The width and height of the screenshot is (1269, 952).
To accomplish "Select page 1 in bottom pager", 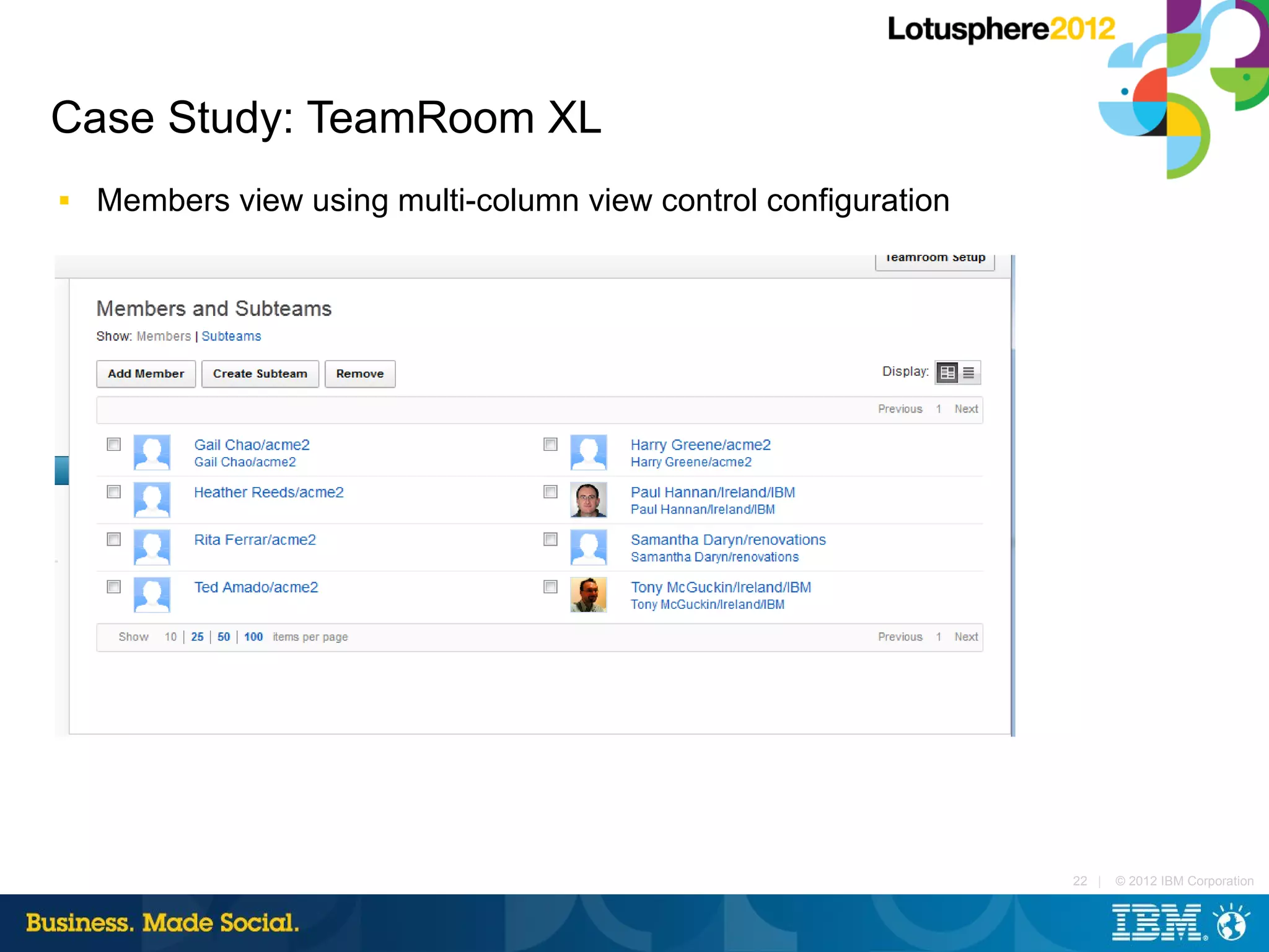I will click(x=939, y=637).
